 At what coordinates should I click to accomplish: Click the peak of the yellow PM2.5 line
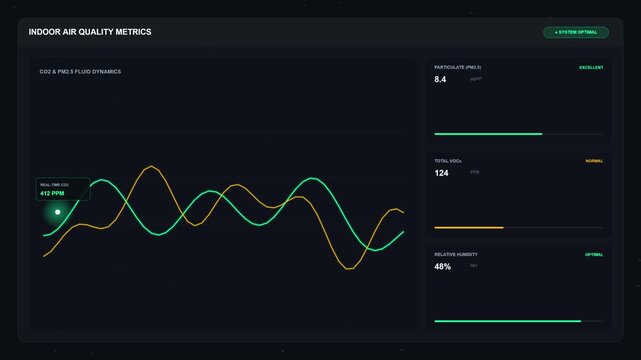(x=151, y=166)
